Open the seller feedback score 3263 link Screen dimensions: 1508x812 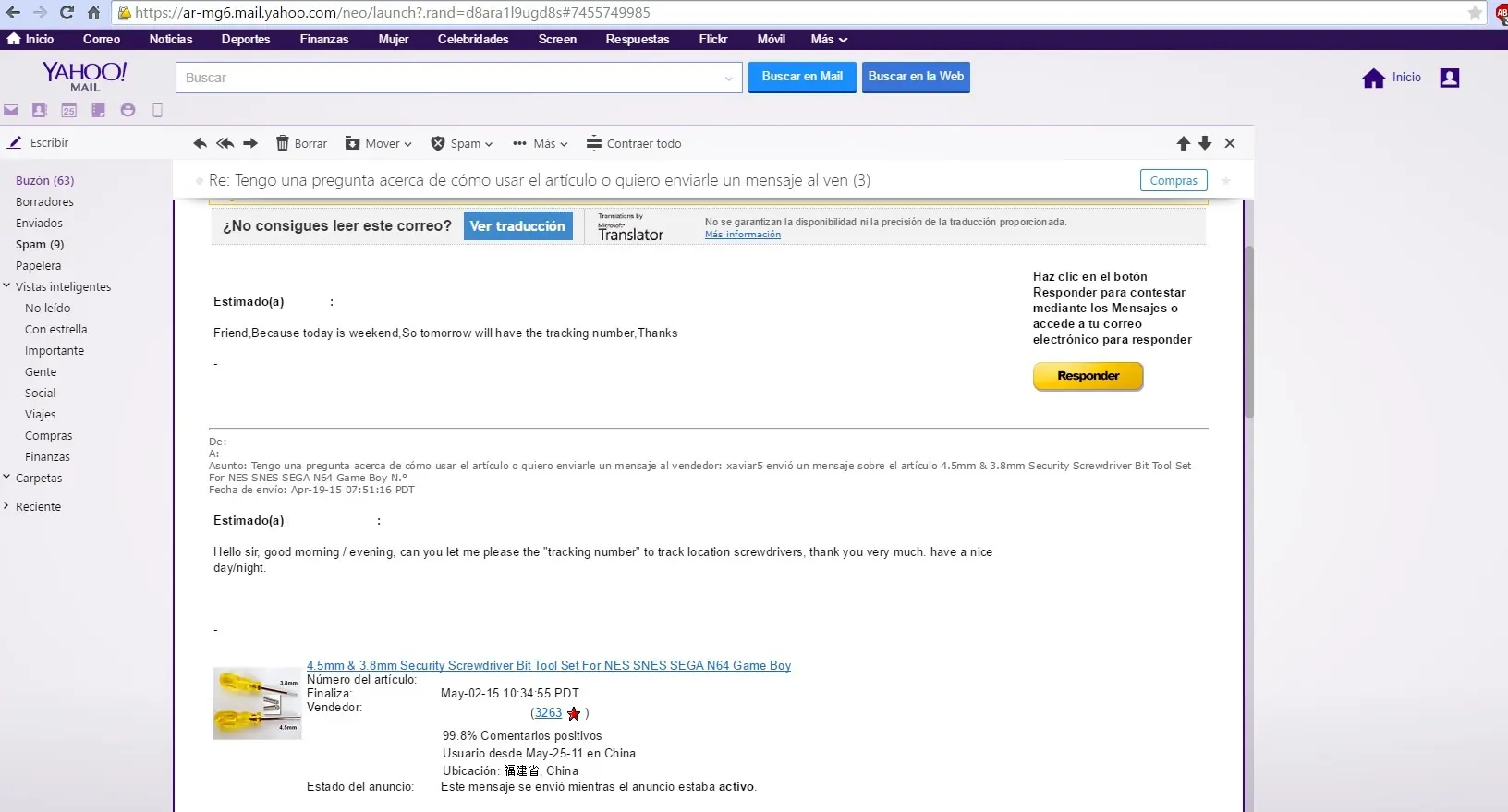coord(548,713)
